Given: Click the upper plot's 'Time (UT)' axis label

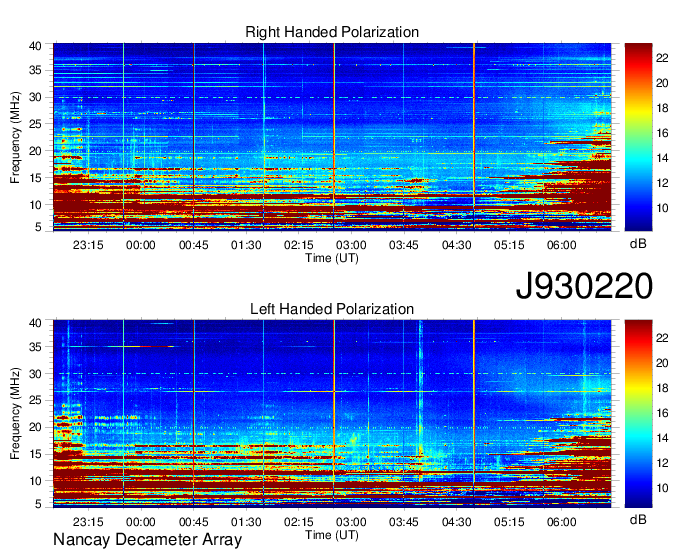Looking at the screenshot, I should point(332,258).
